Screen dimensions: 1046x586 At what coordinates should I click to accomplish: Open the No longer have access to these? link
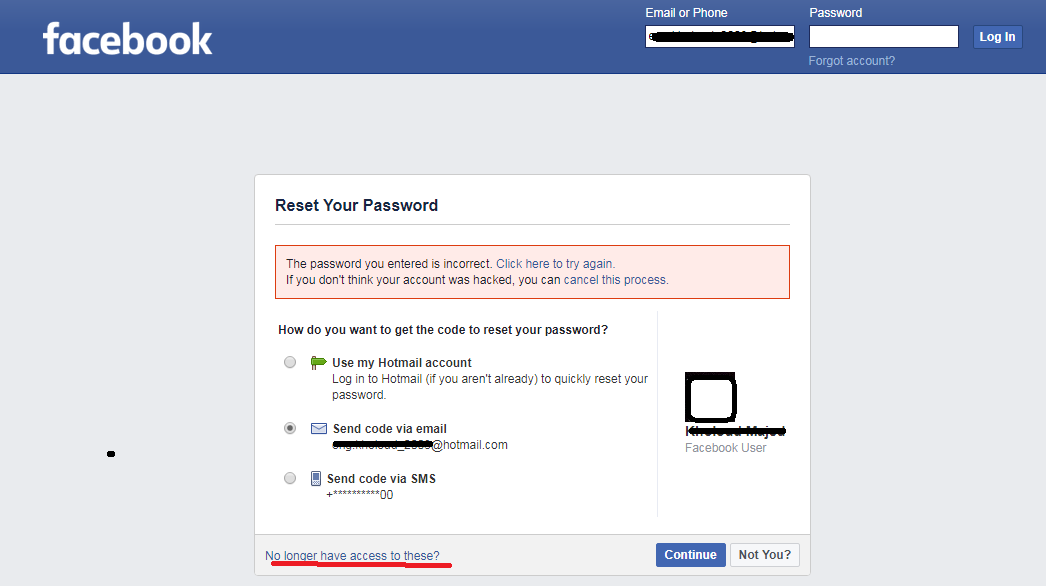point(352,556)
